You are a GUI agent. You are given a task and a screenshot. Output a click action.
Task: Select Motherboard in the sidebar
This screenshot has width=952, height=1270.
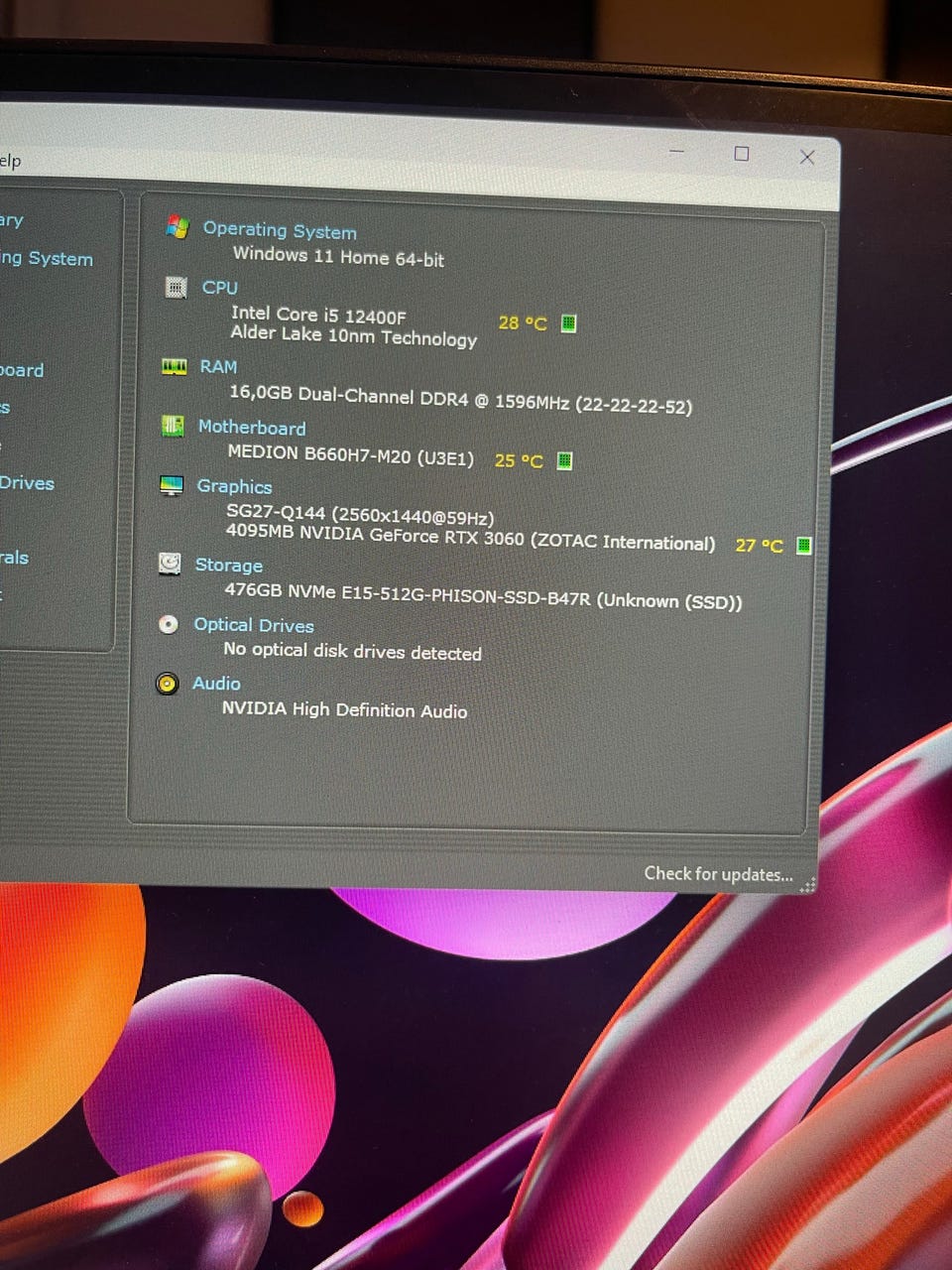pos(22,370)
